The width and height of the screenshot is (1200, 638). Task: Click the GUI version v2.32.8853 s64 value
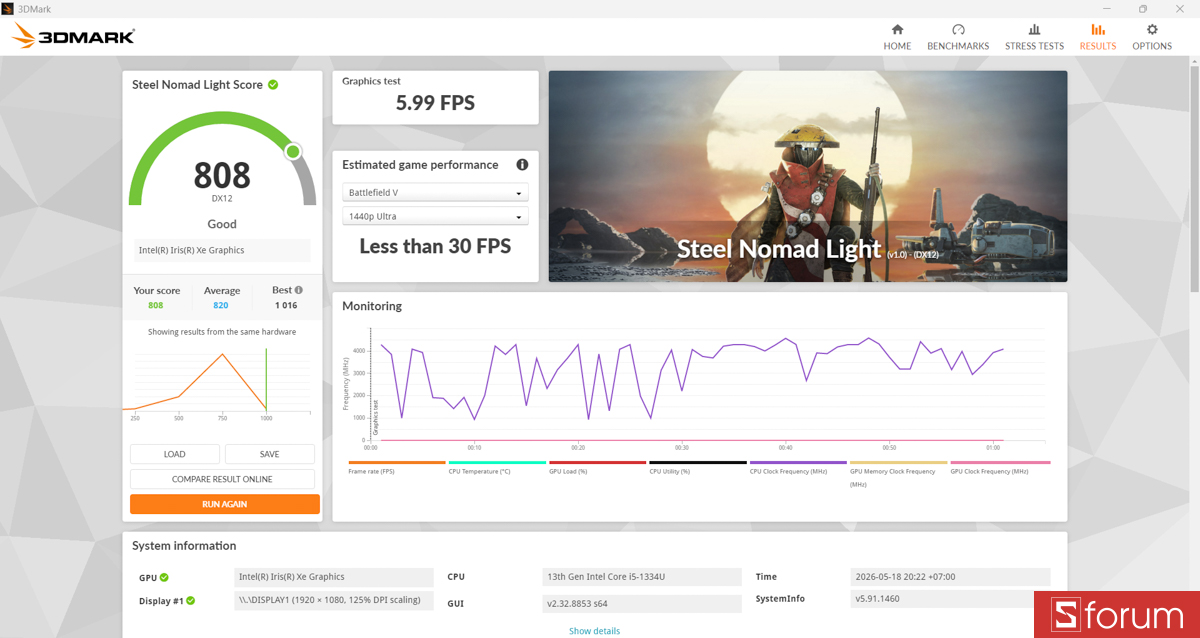[642, 603]
